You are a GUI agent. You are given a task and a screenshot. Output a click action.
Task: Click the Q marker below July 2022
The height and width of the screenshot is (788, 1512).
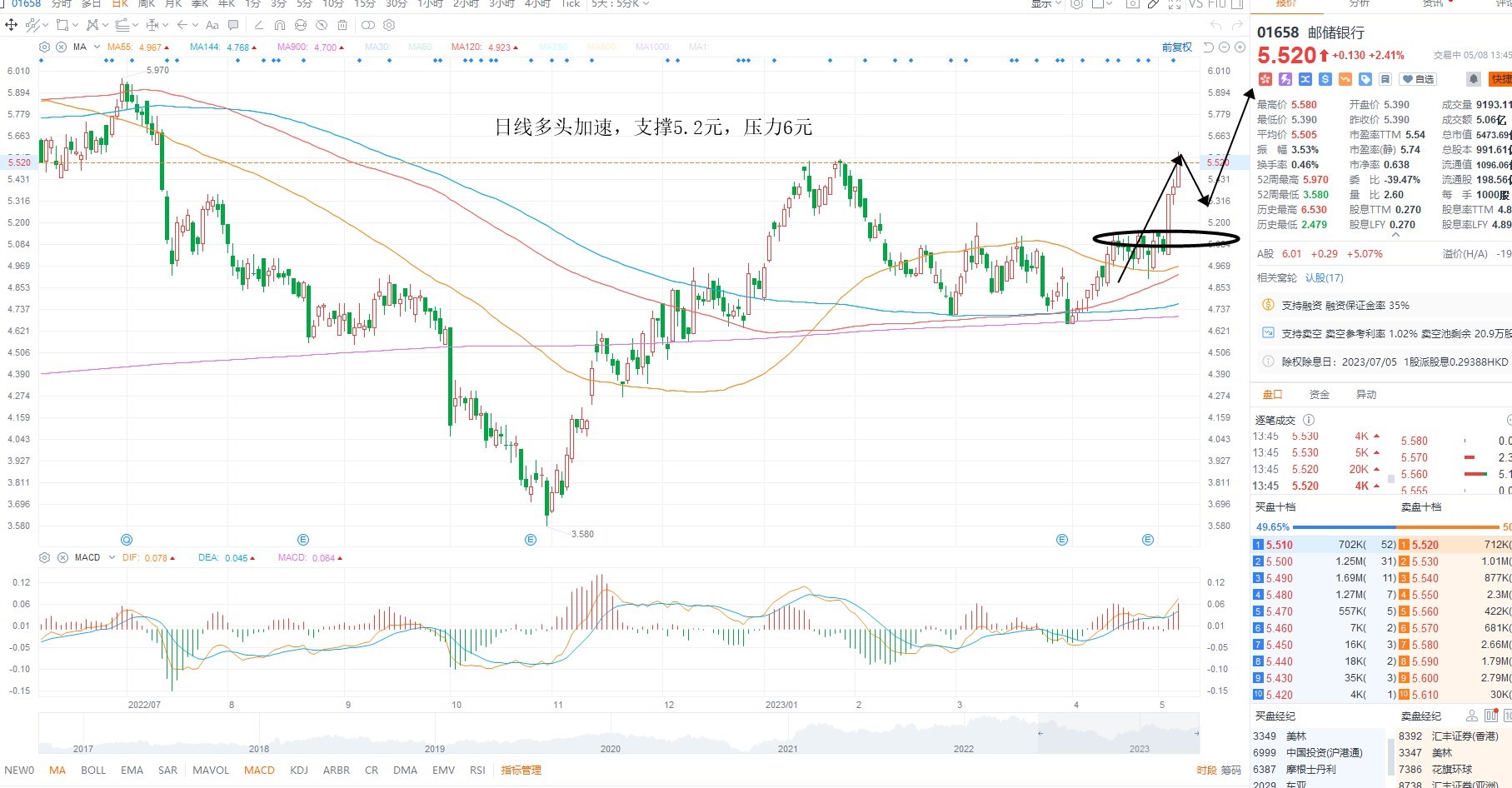tap(127, 540)
